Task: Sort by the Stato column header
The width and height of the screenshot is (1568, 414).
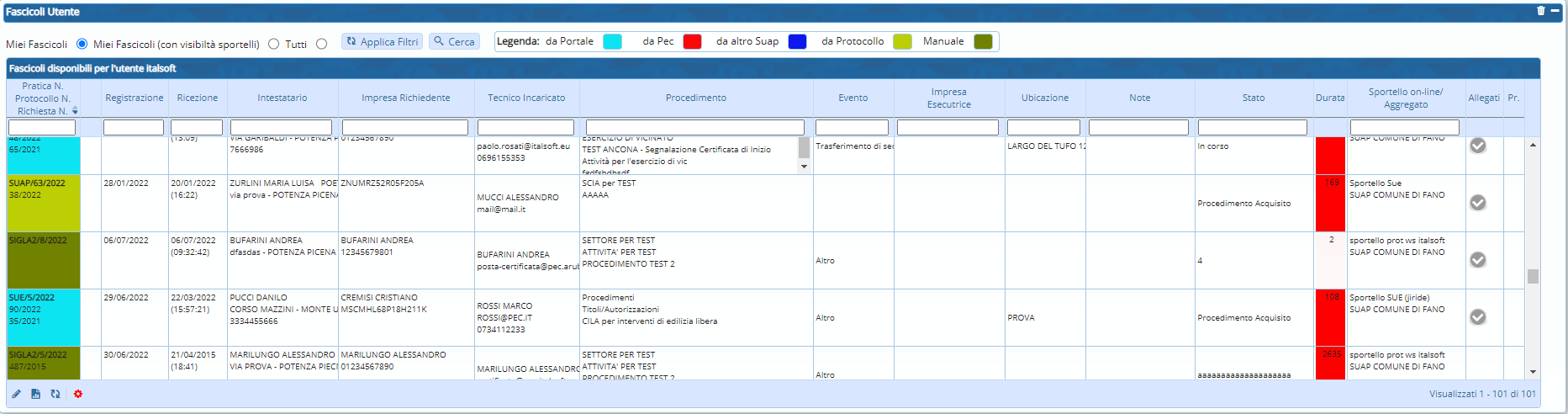Action: click(x=1253, y=98)
